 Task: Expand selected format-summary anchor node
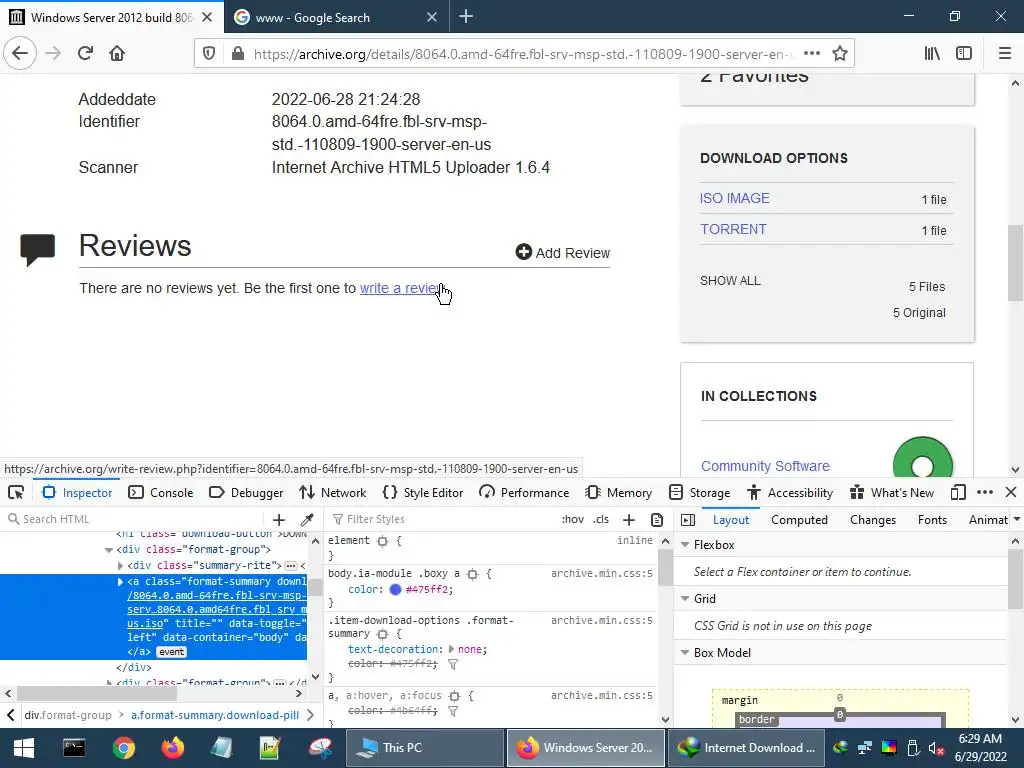120,581
